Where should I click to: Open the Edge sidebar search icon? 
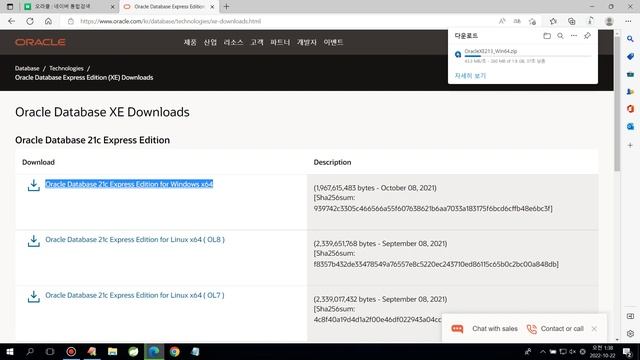click(x=630, y=39)
